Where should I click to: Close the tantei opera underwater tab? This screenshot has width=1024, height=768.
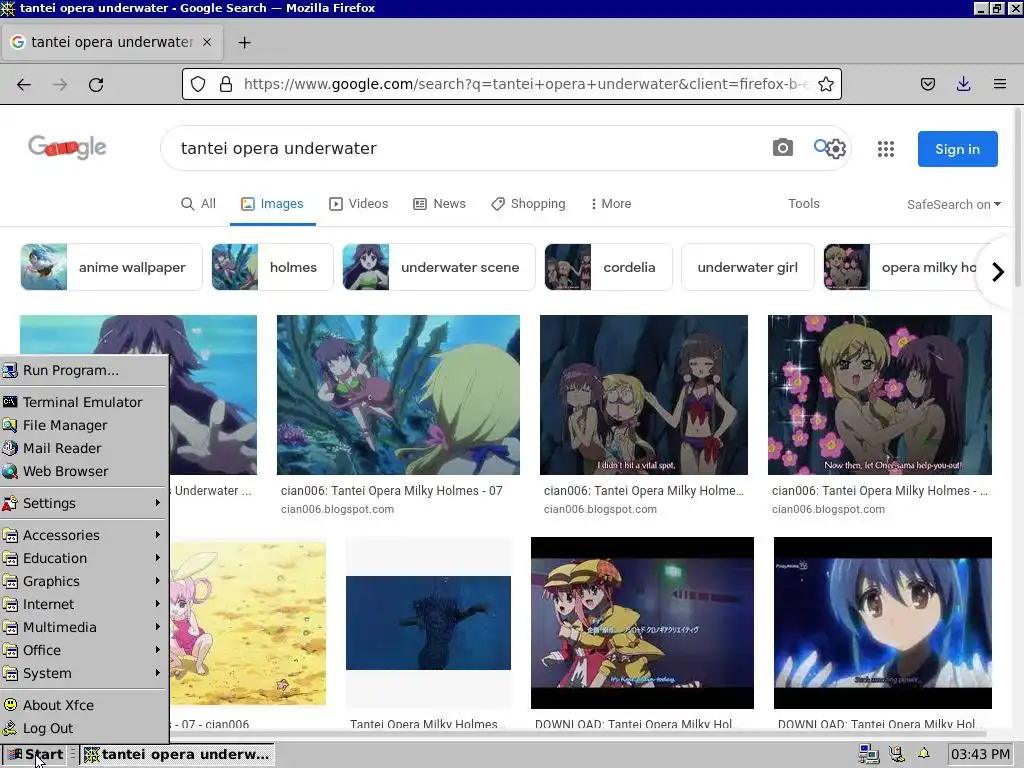pyautogui.click(x=207, y=42)
